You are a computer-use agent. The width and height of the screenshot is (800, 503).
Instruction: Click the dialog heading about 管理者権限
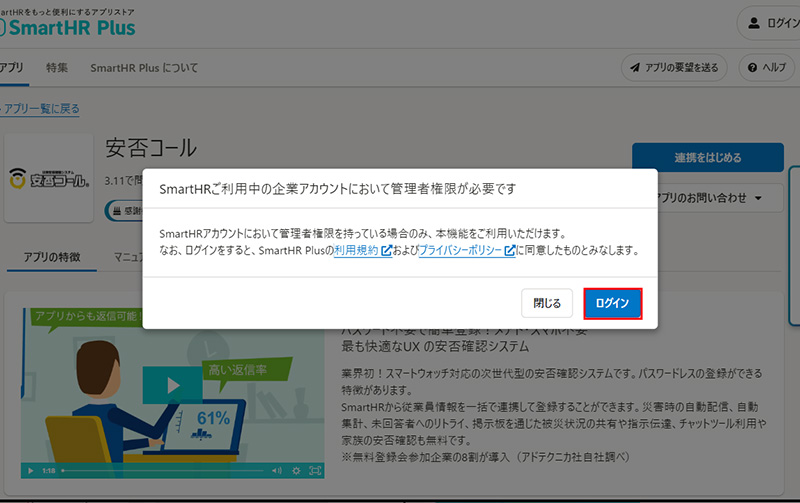[338, 189]
